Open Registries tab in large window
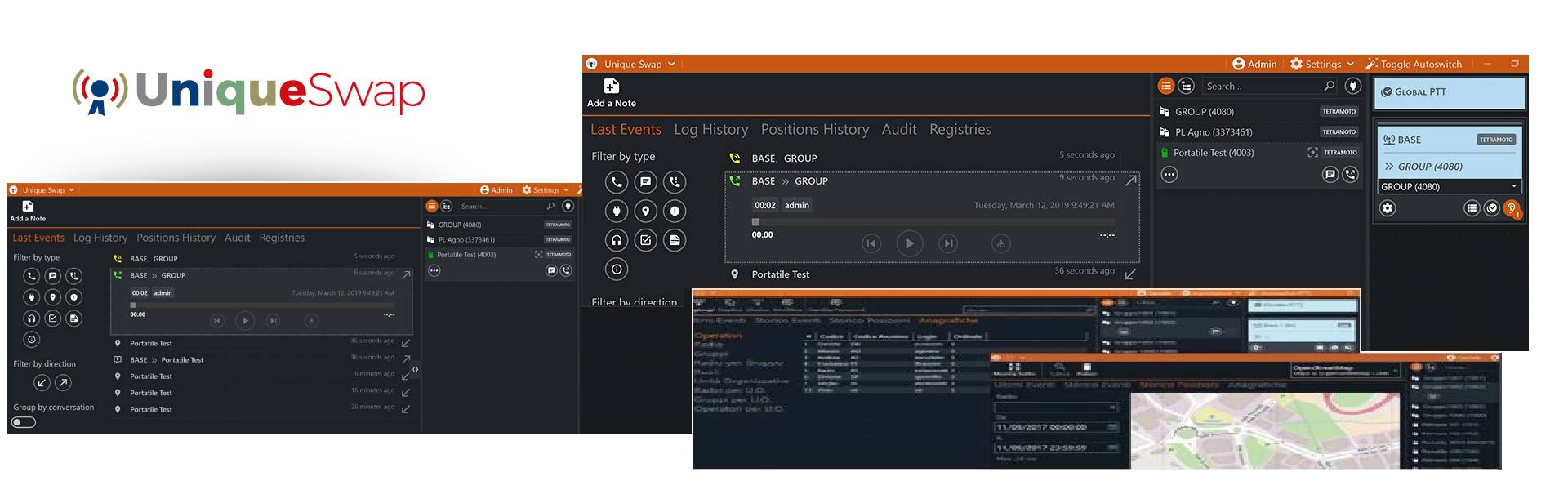The width and height of the screenshot is (1568, 490). tap(960, 129)
